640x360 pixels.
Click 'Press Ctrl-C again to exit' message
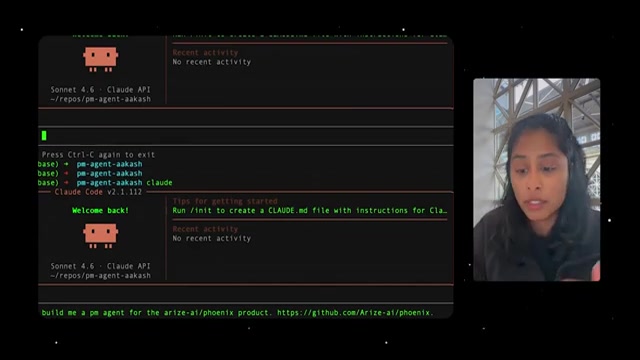[x=98, y=155]
